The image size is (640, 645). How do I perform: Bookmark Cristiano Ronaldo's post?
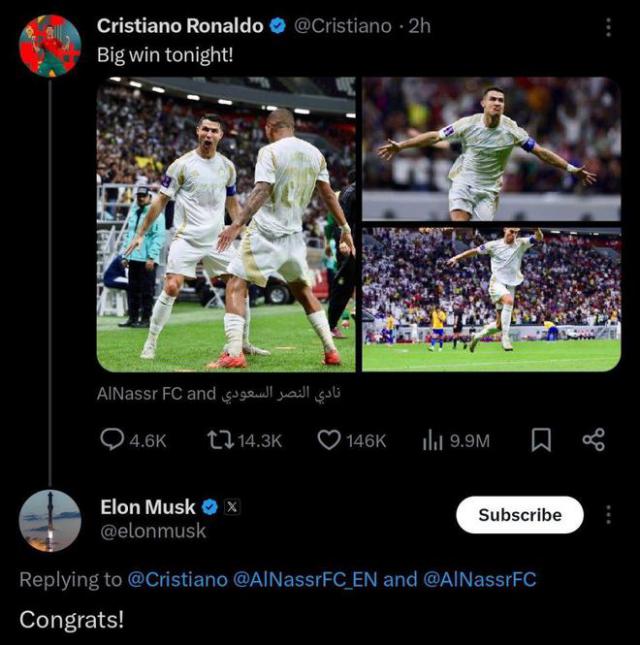tap(541, 439)
